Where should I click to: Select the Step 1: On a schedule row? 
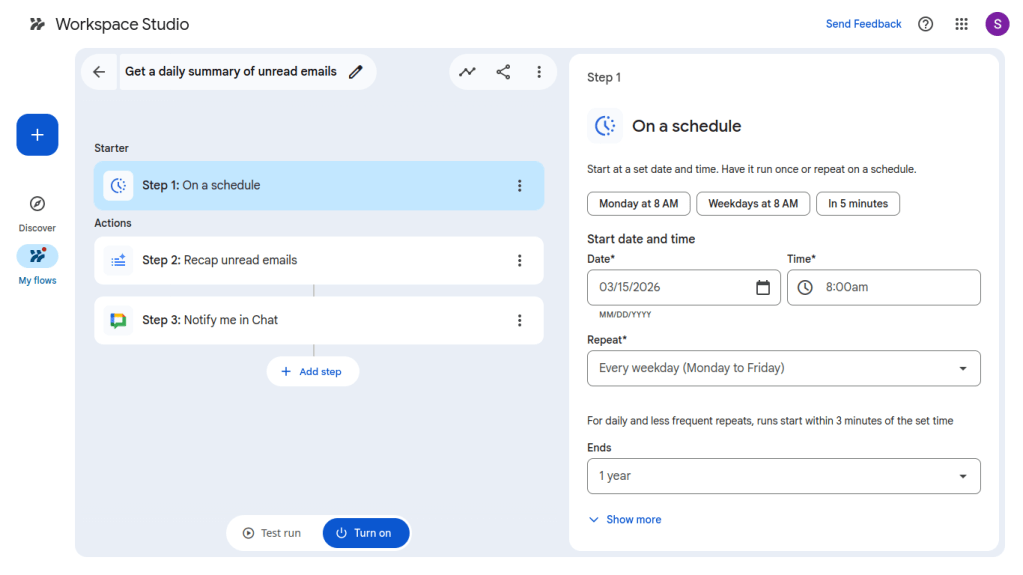[319, 185]
